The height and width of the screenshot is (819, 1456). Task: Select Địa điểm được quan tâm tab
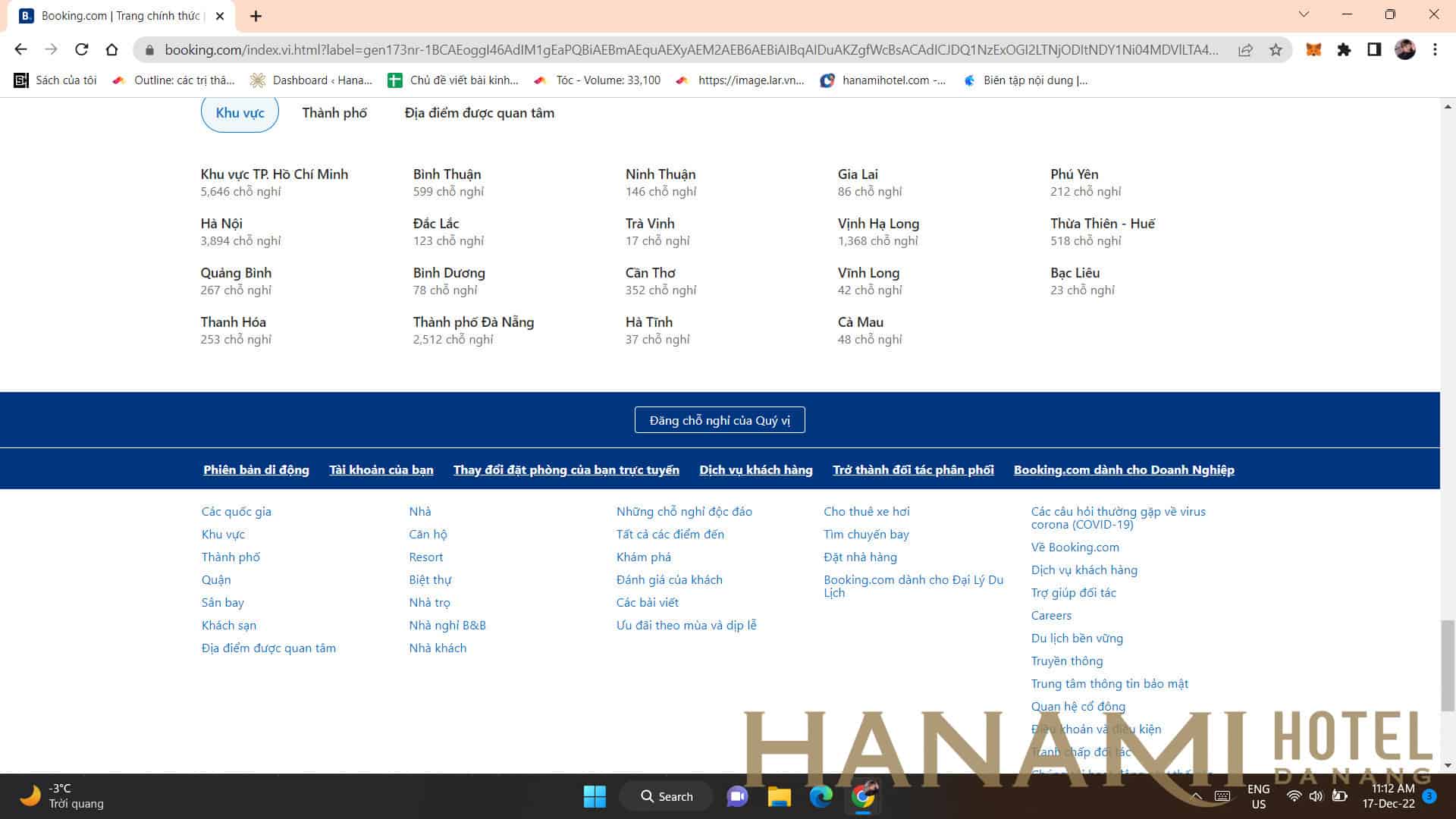(x=479, y=113)
